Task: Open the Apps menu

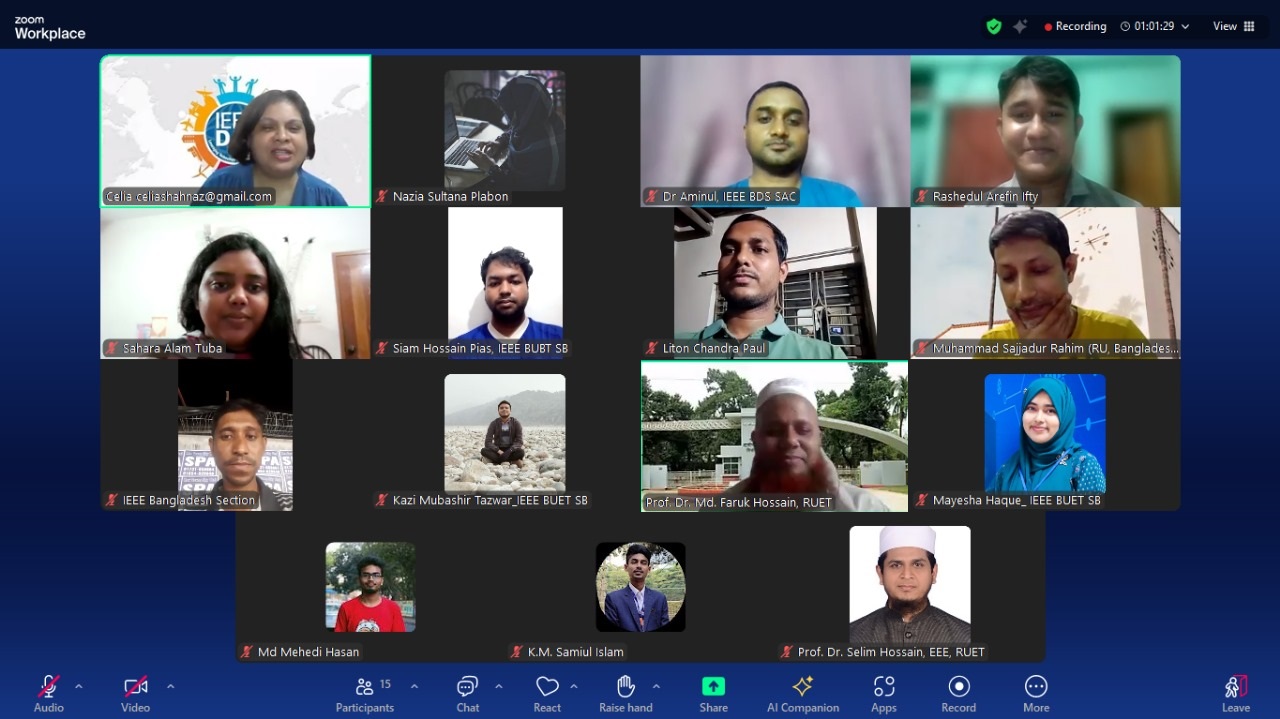Action: coord(884,694)
